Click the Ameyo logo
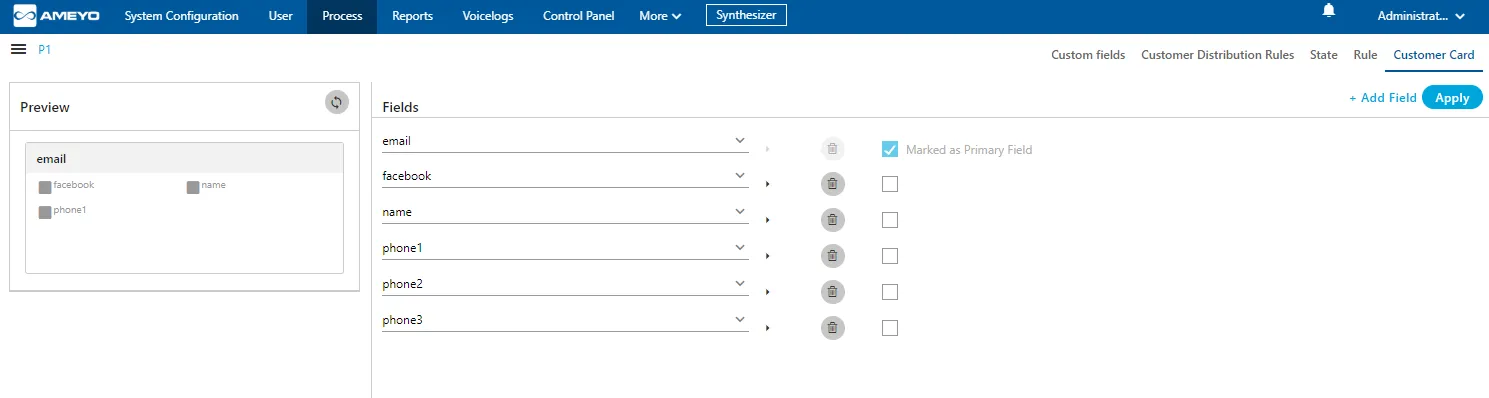The height and width of the screenshot is (398, 1489). (x=56, y=16)
